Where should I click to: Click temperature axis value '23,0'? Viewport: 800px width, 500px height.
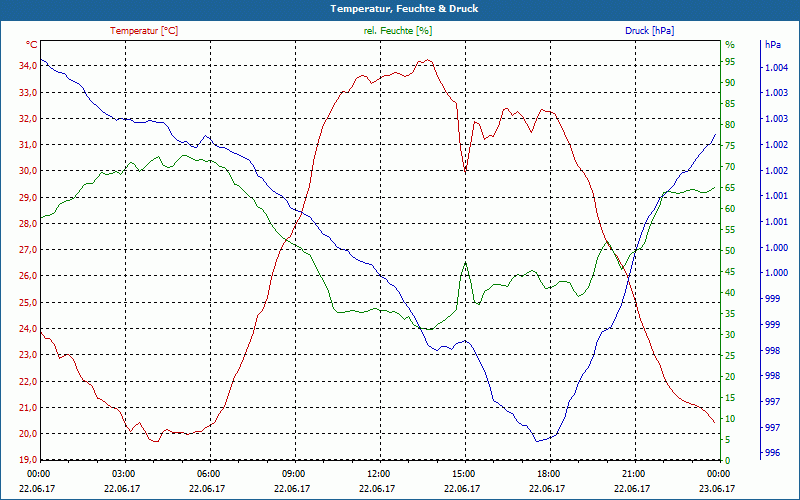28,355
